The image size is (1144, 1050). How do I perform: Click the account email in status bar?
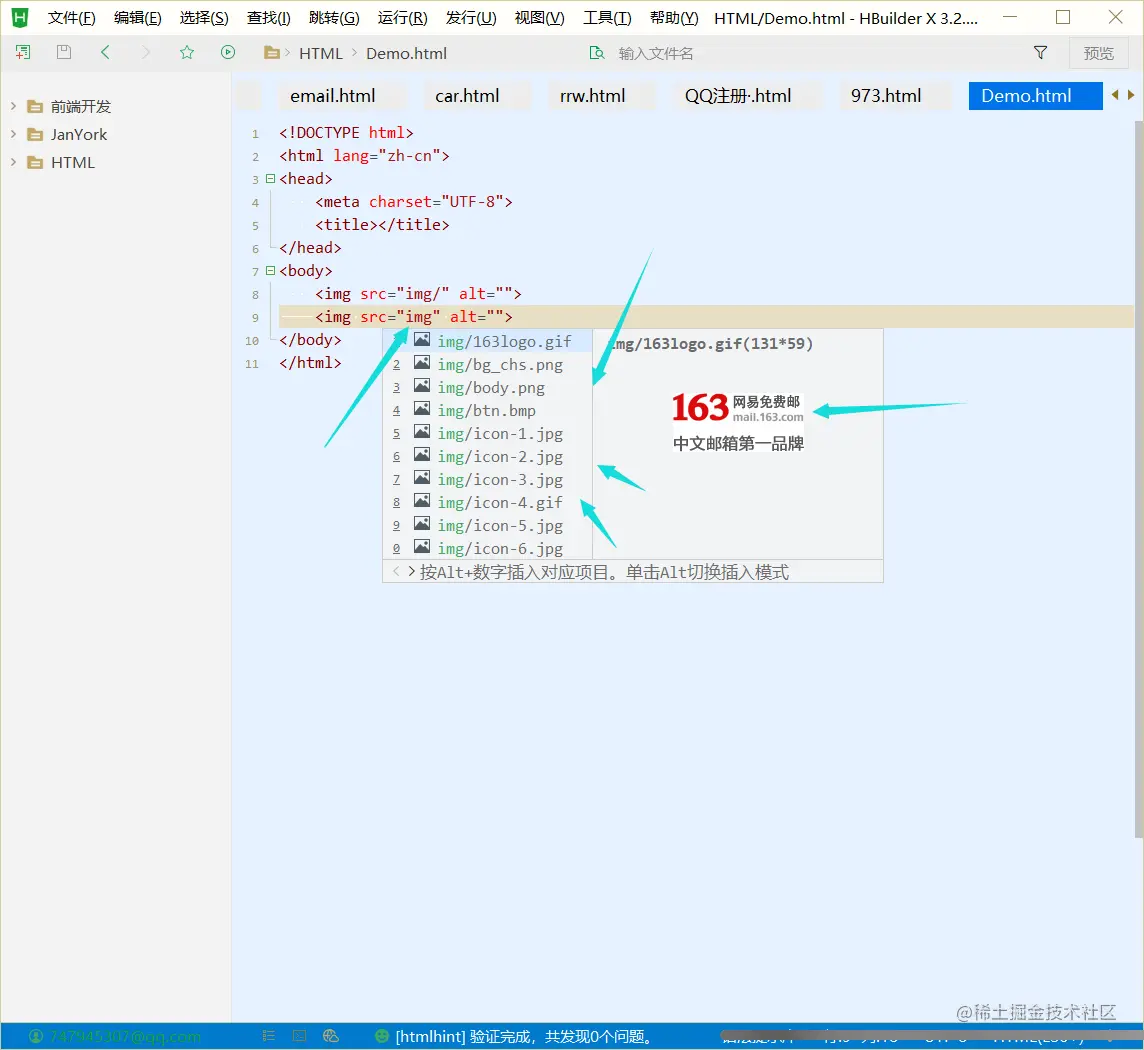pos(125,1036)
